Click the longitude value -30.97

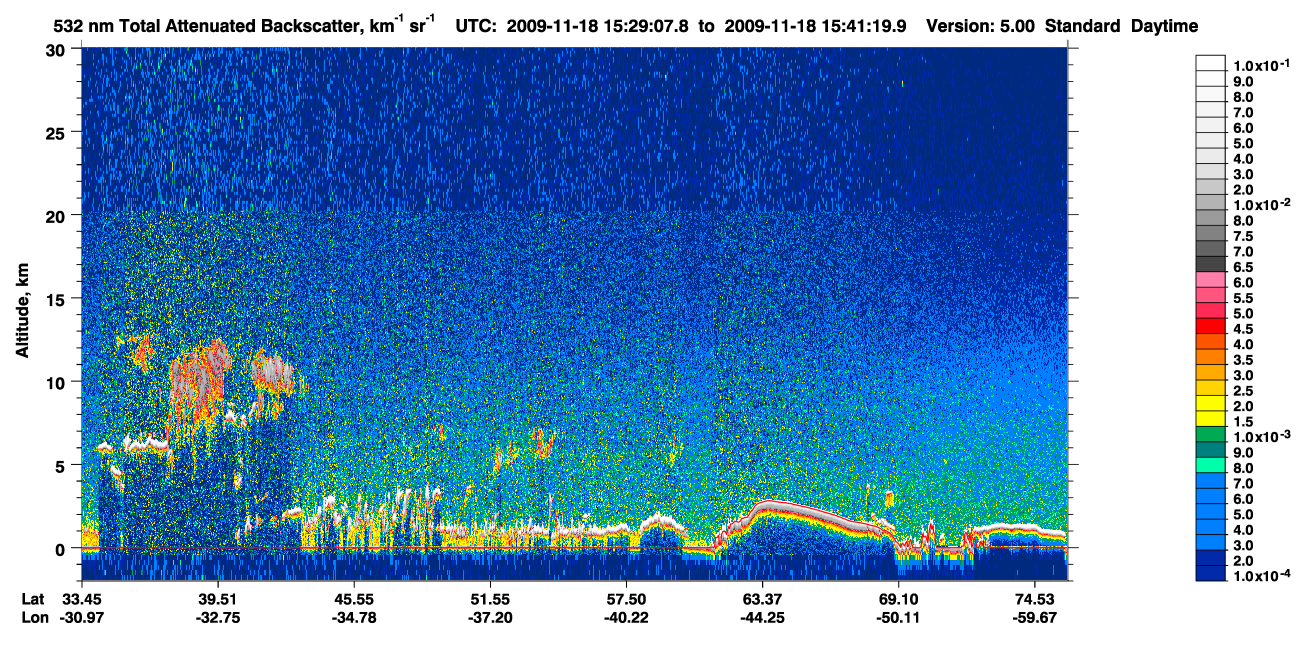click(x=81, y=617)
